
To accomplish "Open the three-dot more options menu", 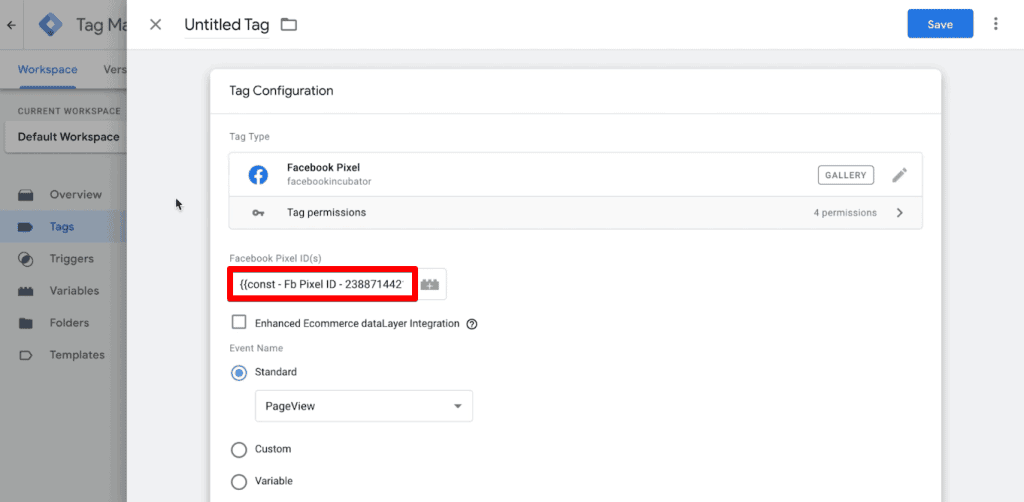I will click(995, 24).
